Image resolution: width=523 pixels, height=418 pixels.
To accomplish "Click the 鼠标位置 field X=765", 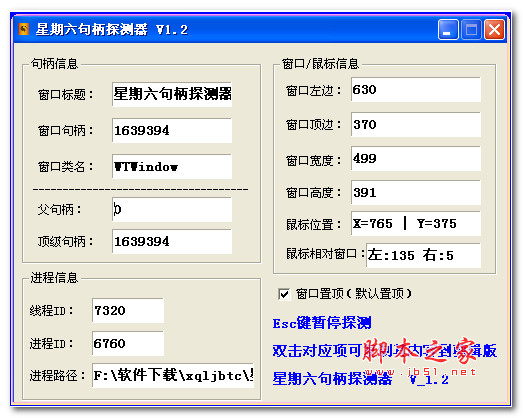I will 416,224.
